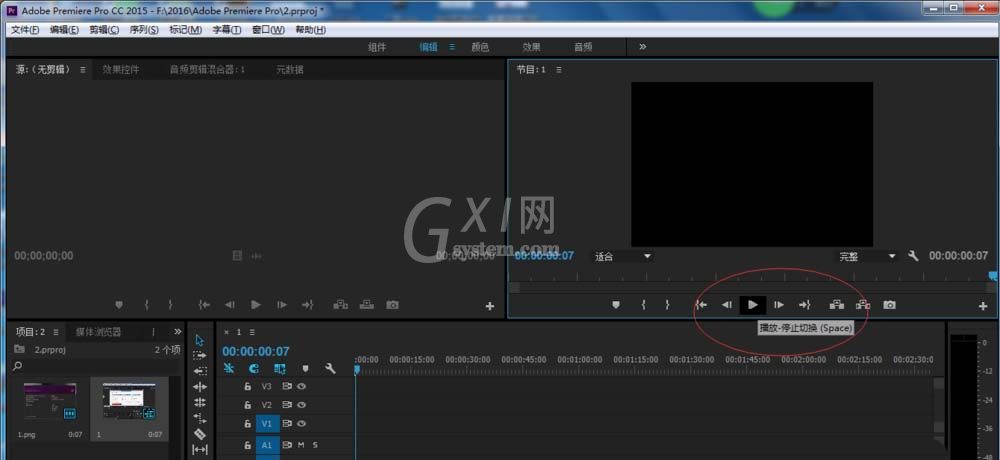This screenshot has height=460, width=1000.
Task: Switch to 效果控件 tab
Action: point(121,70)
